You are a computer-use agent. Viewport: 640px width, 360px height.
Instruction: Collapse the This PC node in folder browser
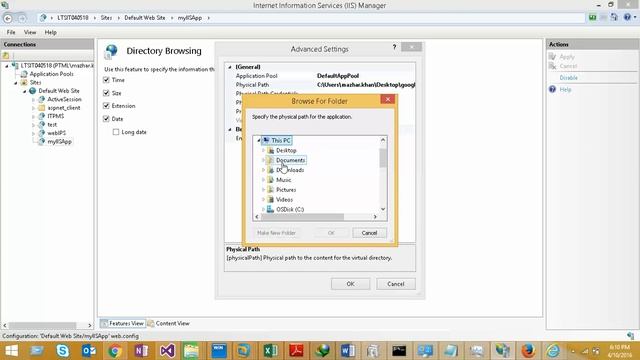tap(259, 140)
